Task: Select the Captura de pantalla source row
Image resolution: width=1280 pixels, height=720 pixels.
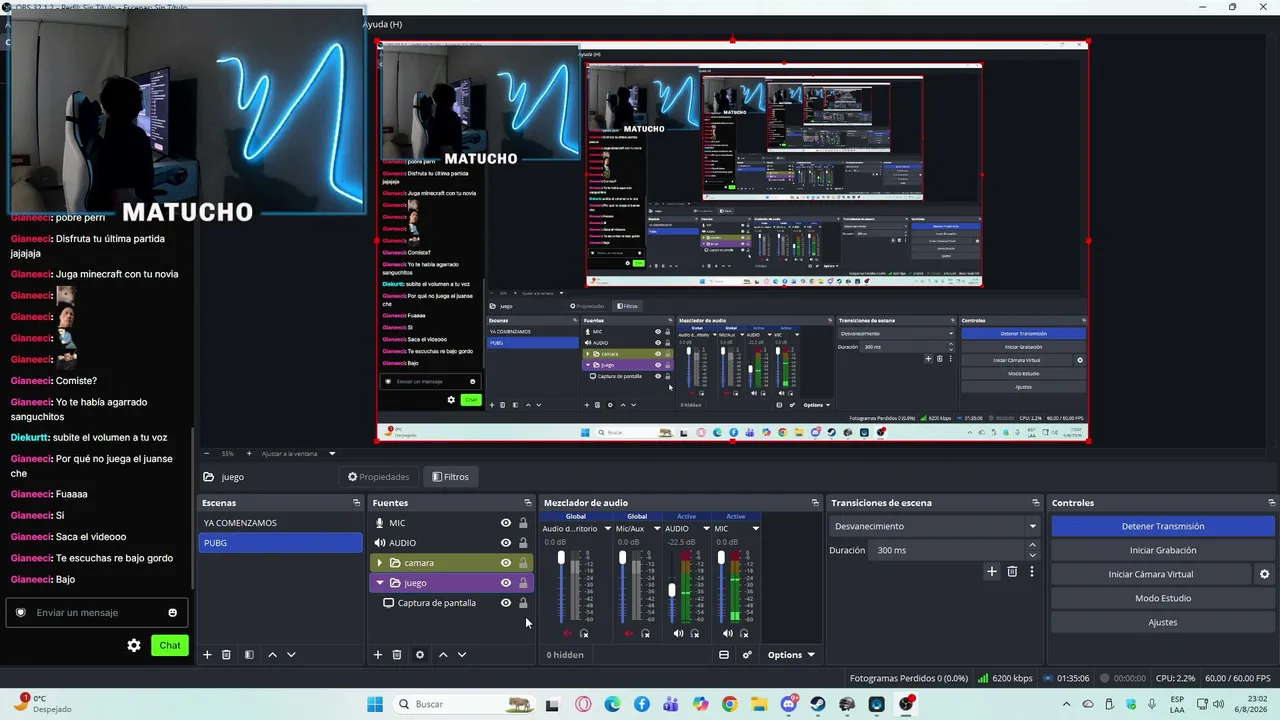Action: [x=450, y=603]
